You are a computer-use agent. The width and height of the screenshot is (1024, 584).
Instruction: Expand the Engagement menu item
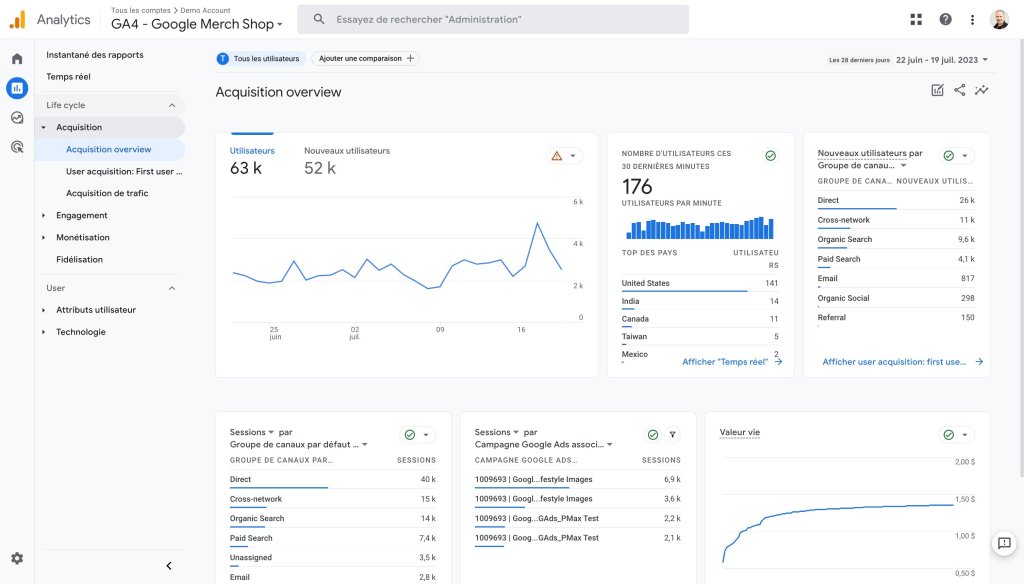44,216
